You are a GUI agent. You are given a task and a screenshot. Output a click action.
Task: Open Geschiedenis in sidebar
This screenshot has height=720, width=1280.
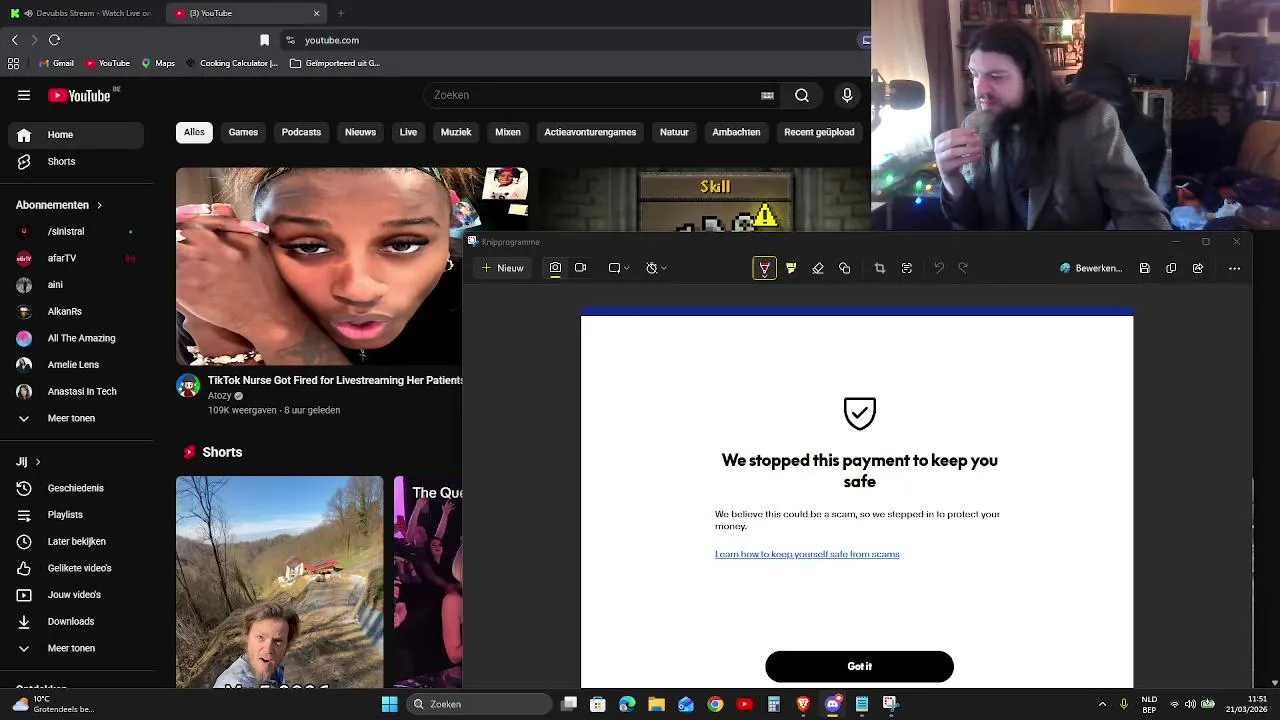(76, 488)
